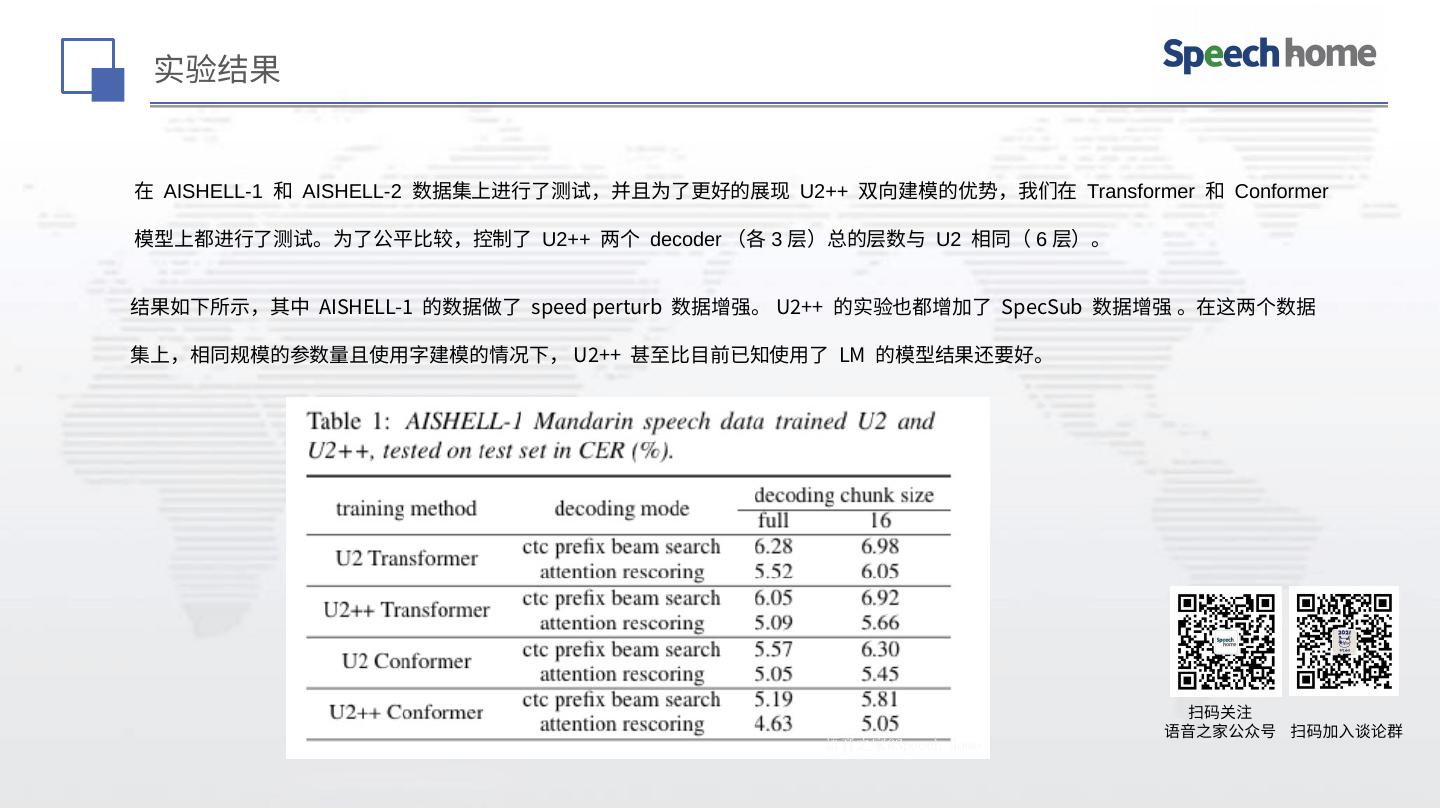Select the value 5.57 in the table
This screenshot has height=811, width=1440.
[x=773, y=649]
